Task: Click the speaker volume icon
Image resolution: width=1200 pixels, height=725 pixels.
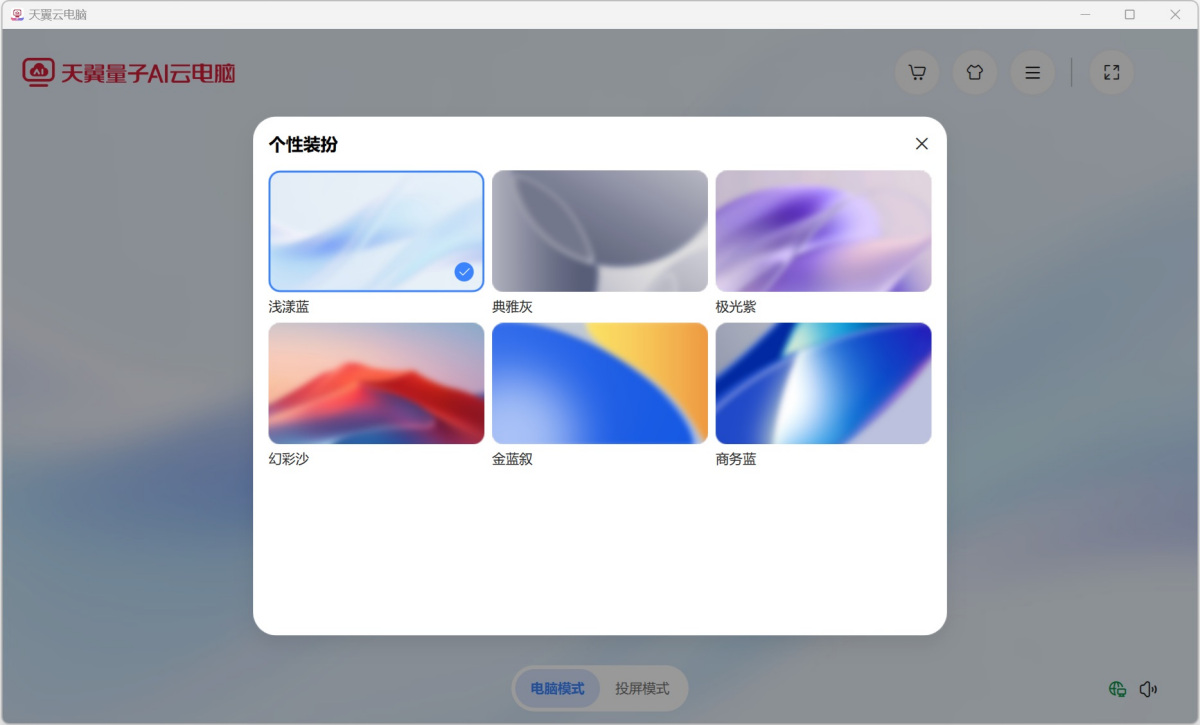Action: (1148, 688)
